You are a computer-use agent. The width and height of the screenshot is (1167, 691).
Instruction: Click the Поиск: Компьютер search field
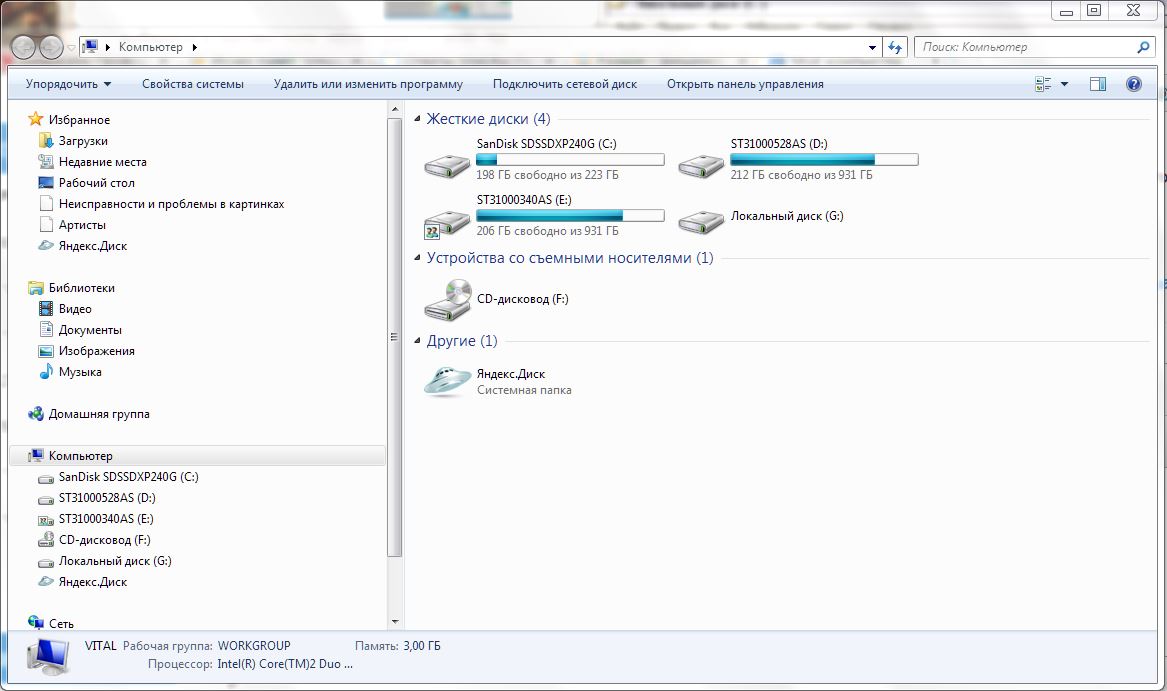point(1025,47)
